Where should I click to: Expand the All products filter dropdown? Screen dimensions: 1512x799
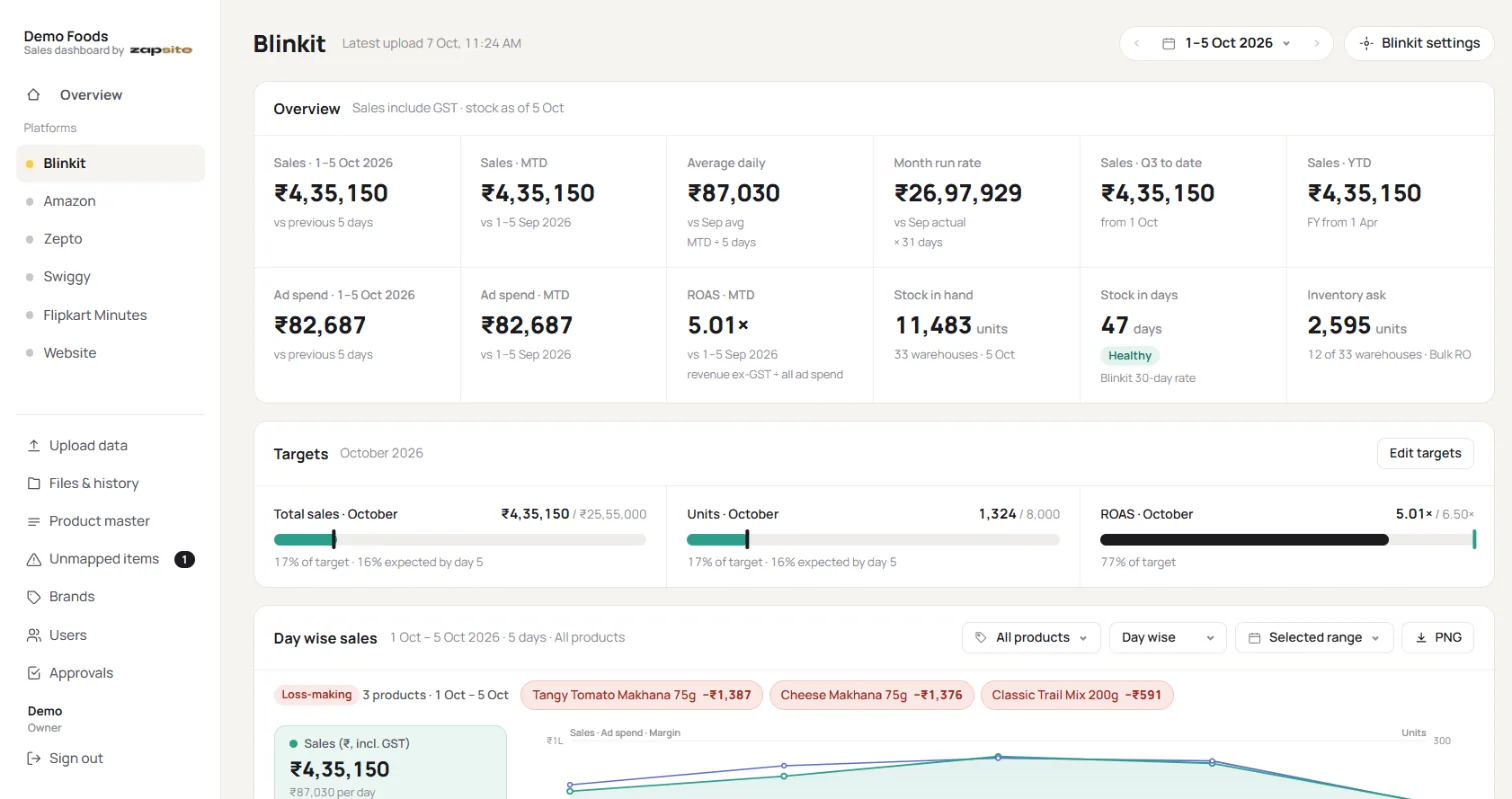tap(1031, 638)
